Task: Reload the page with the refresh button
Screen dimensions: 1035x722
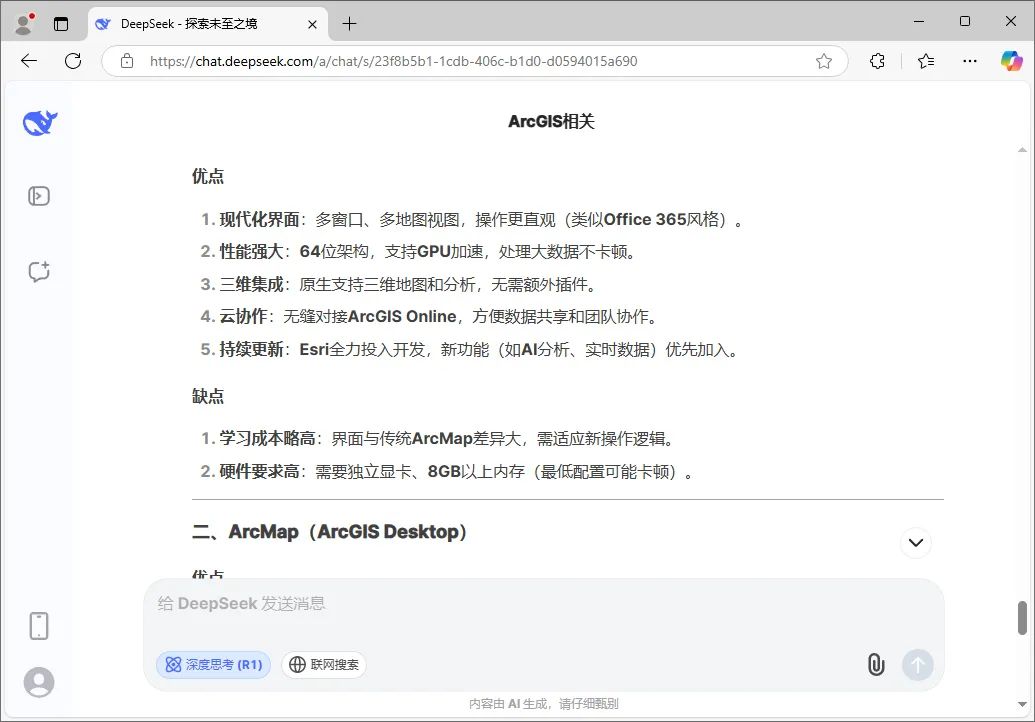Action: point(72,61)
